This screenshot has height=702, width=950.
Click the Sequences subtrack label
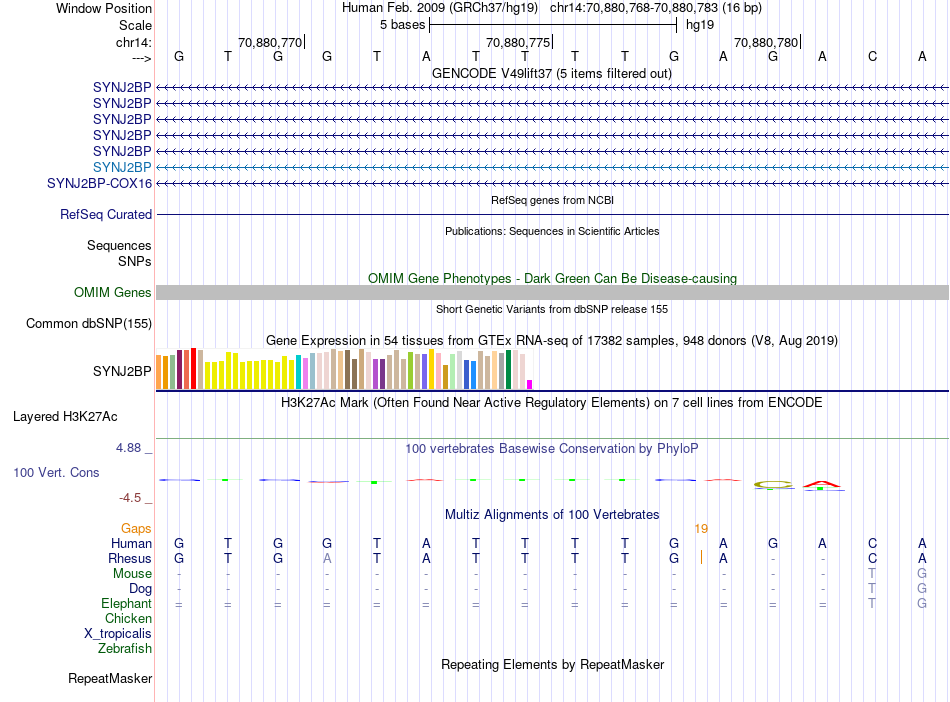(x=119, y=245)
